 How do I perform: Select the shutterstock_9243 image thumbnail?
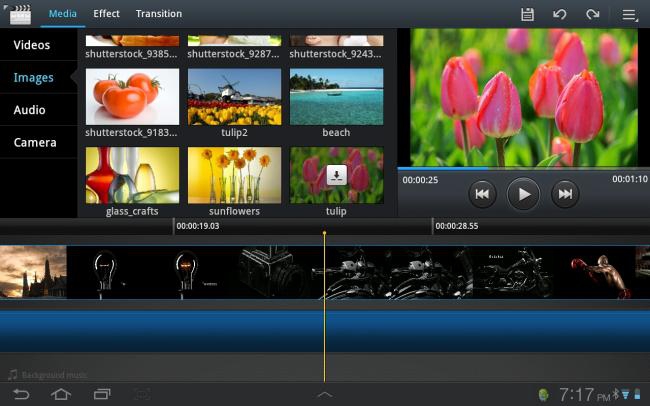pyautogui.click(x=337, y=41)
